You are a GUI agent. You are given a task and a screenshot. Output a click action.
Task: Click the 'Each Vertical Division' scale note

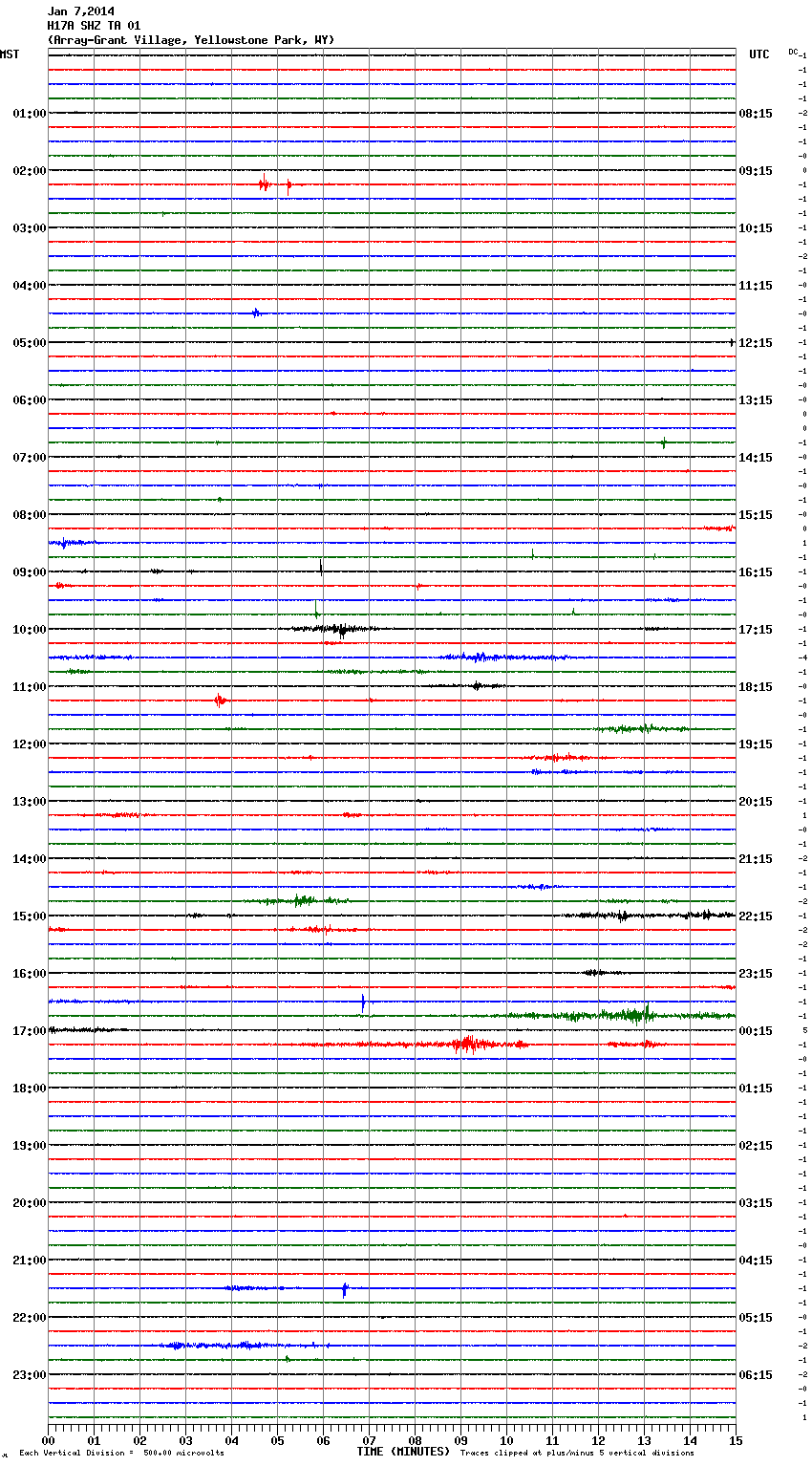pyautogui.click(x=121, y=1453)
